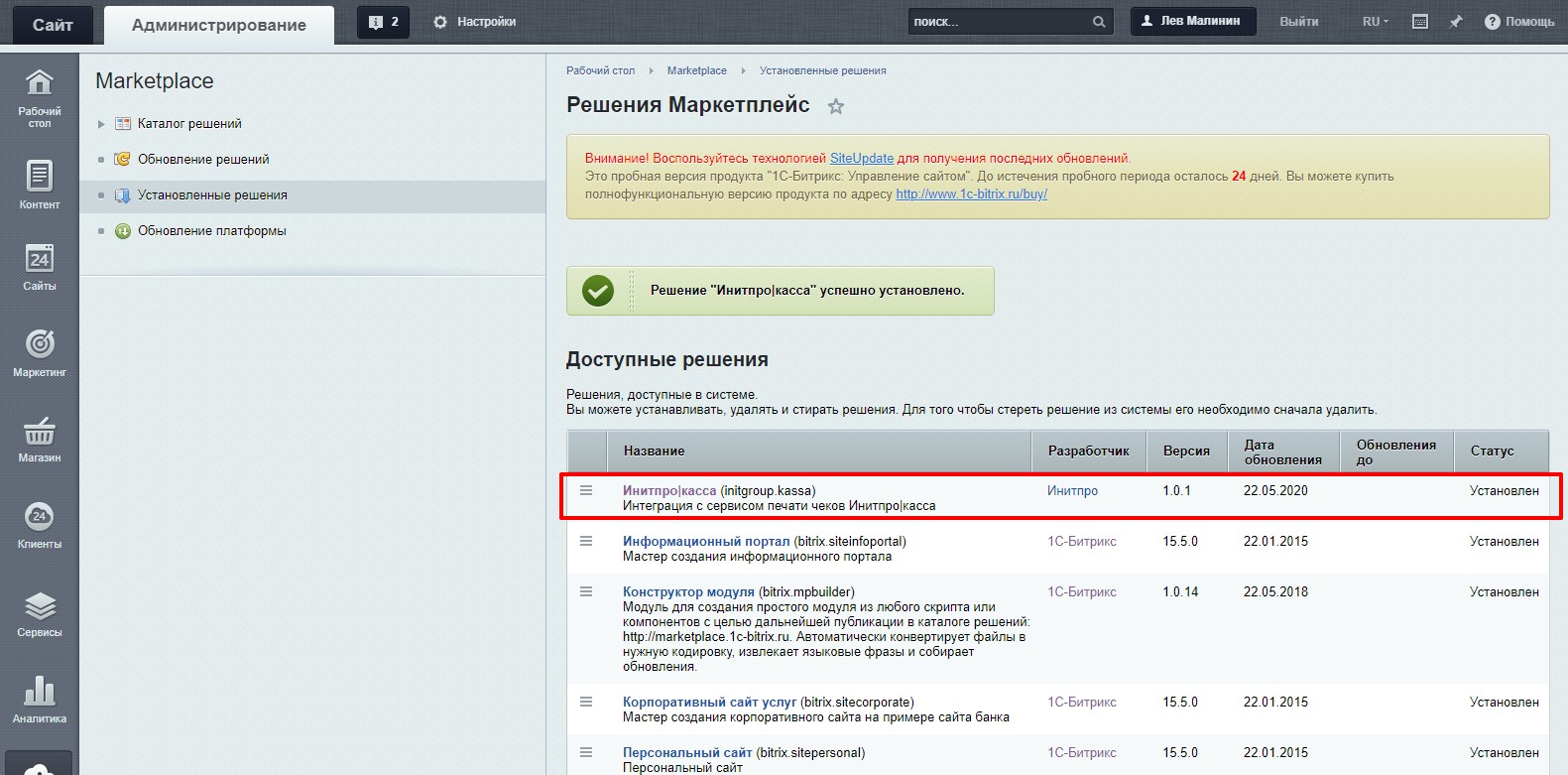Follow the SiteUpdate link

pos(862,159)
